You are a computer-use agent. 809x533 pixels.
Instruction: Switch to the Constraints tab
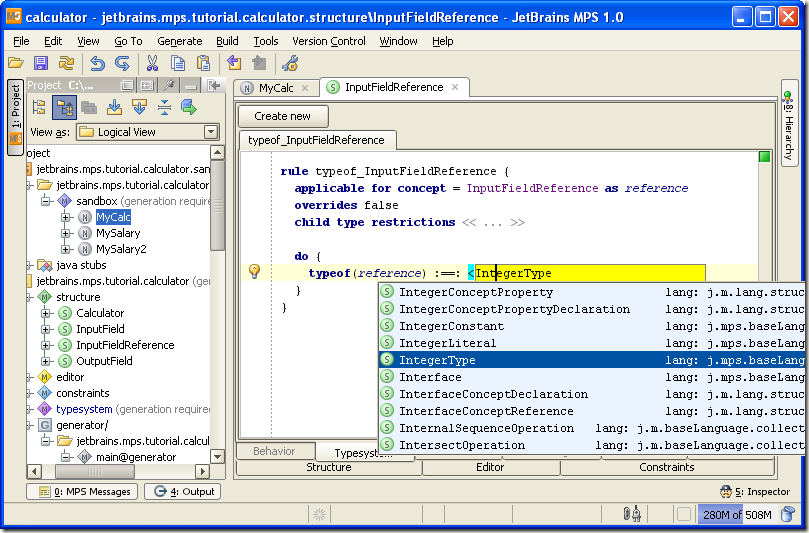click(x=667, y=467)
